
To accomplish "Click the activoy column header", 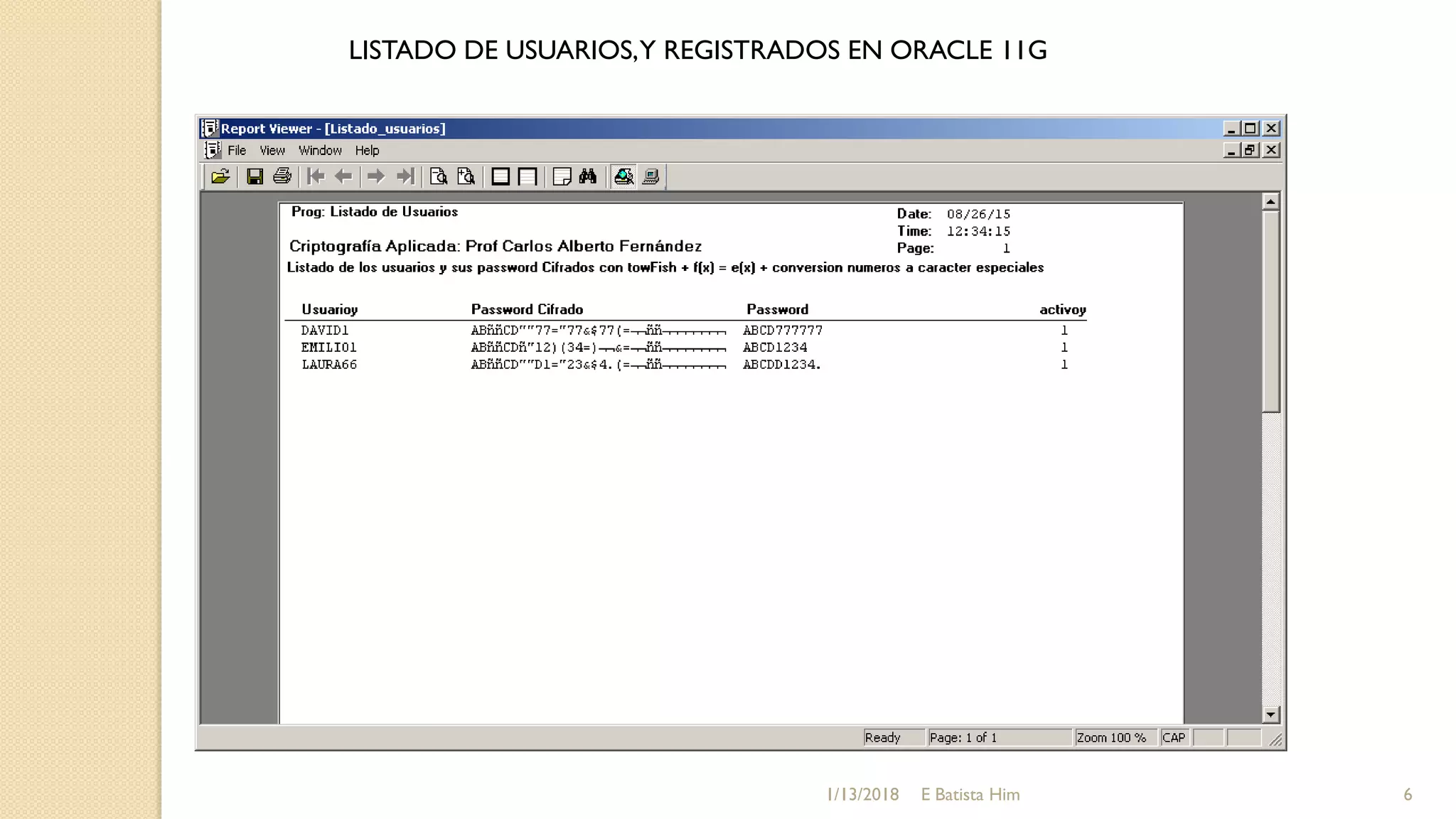I will click(1062, 310).
